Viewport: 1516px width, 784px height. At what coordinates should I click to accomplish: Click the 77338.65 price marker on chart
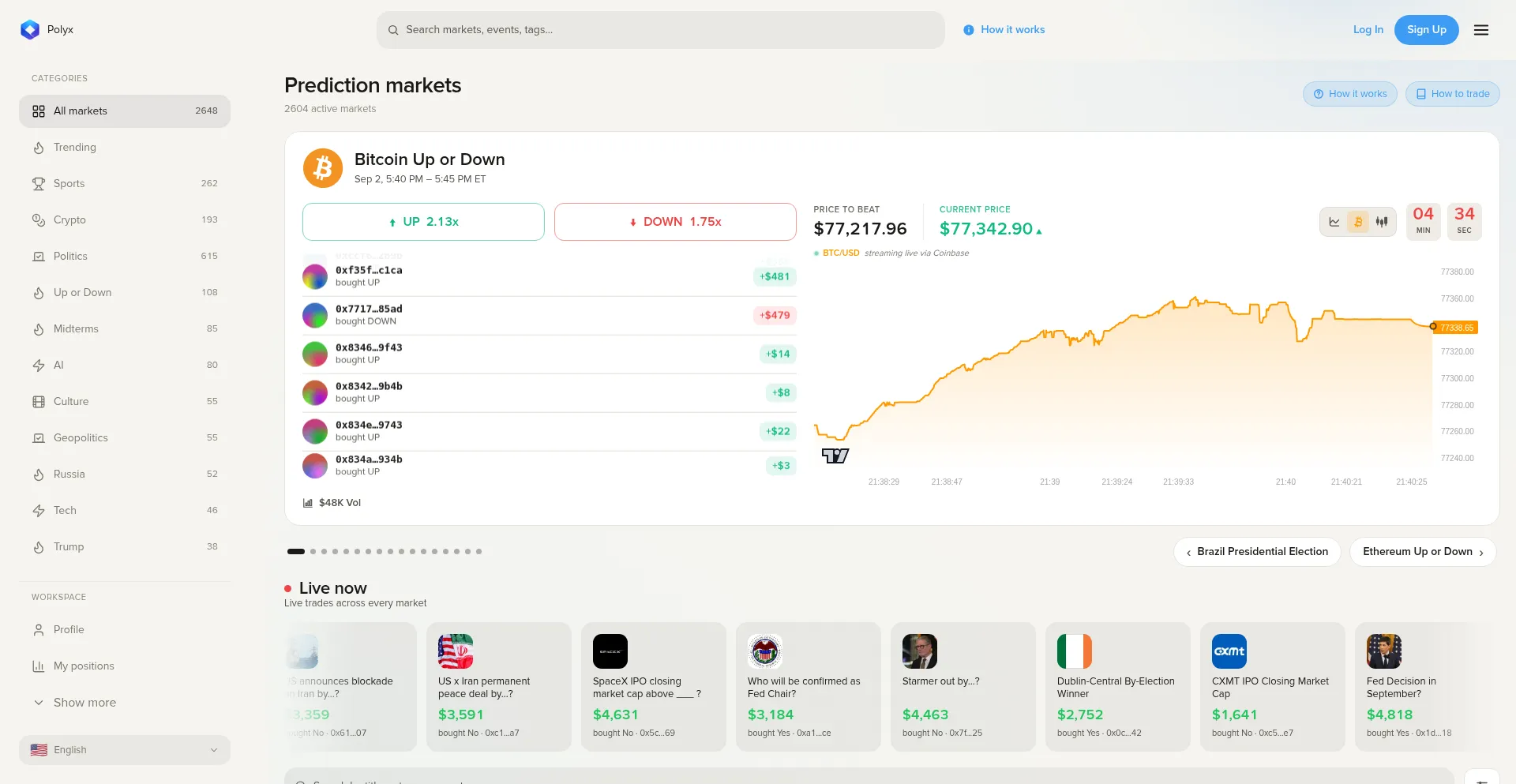coord(1456,328)
